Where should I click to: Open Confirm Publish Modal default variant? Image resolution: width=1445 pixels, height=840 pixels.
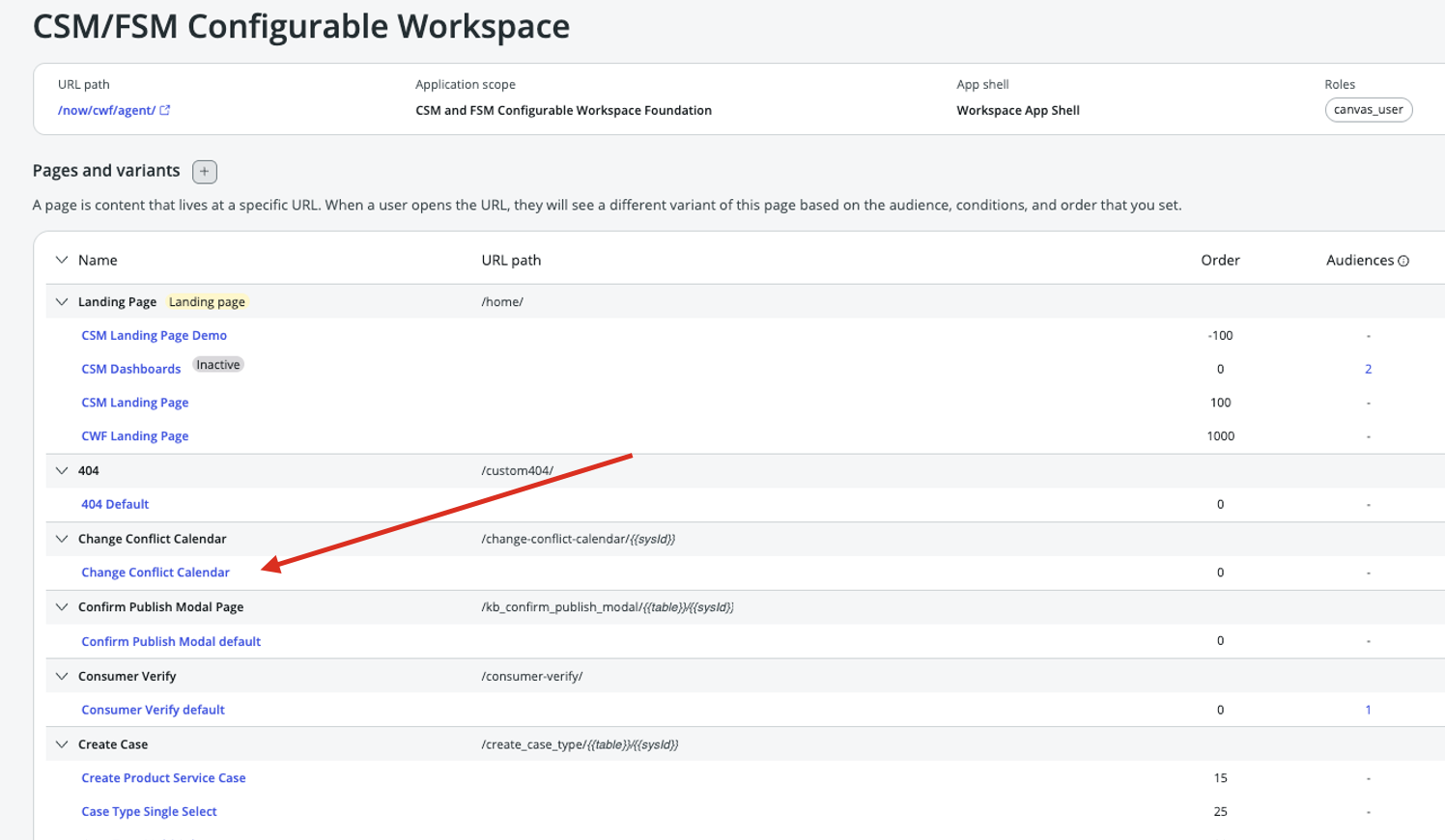click(171, 641)
